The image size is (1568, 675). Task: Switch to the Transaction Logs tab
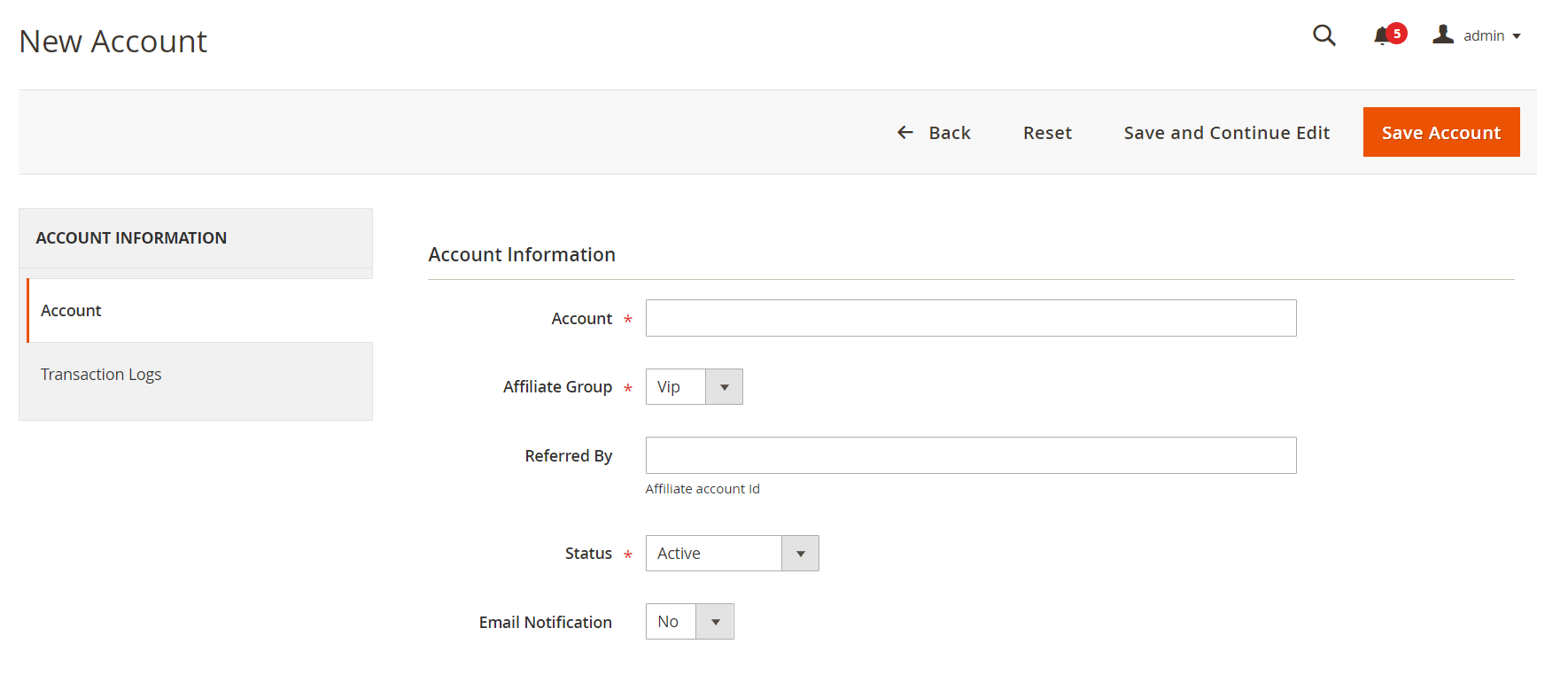point(101,375)
